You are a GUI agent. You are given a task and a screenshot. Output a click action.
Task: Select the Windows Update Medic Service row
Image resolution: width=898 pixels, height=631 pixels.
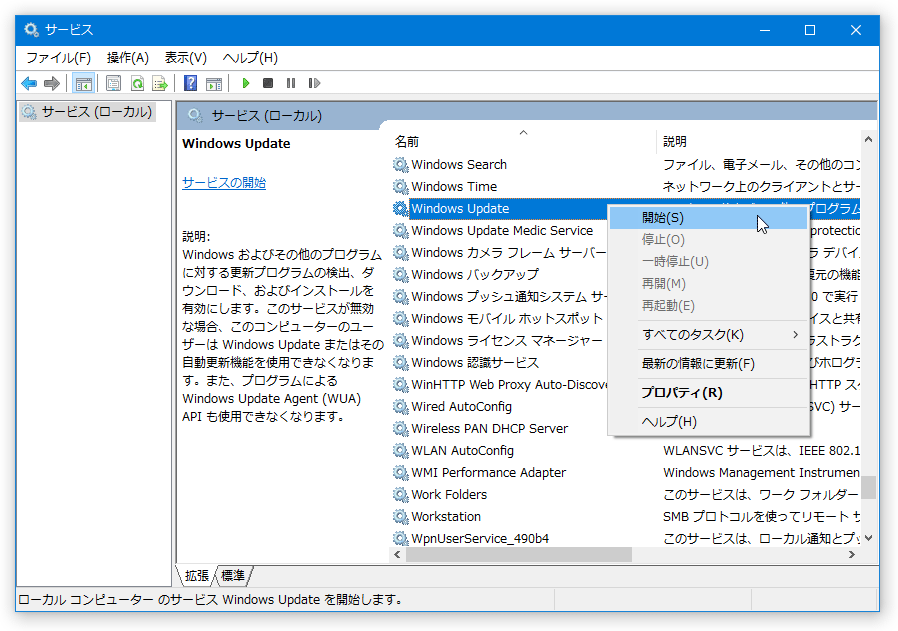(499, 231)
